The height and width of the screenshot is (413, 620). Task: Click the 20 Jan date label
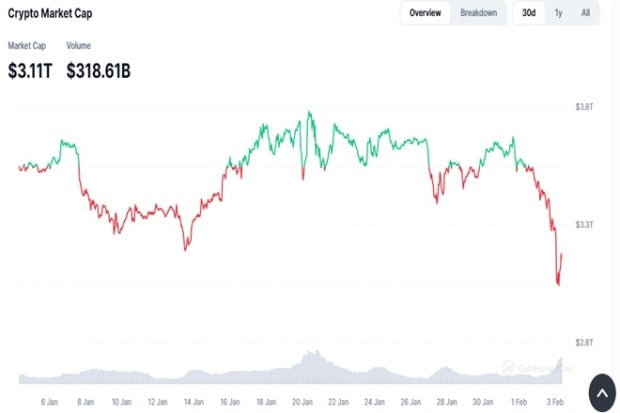[x=300, y=401]
